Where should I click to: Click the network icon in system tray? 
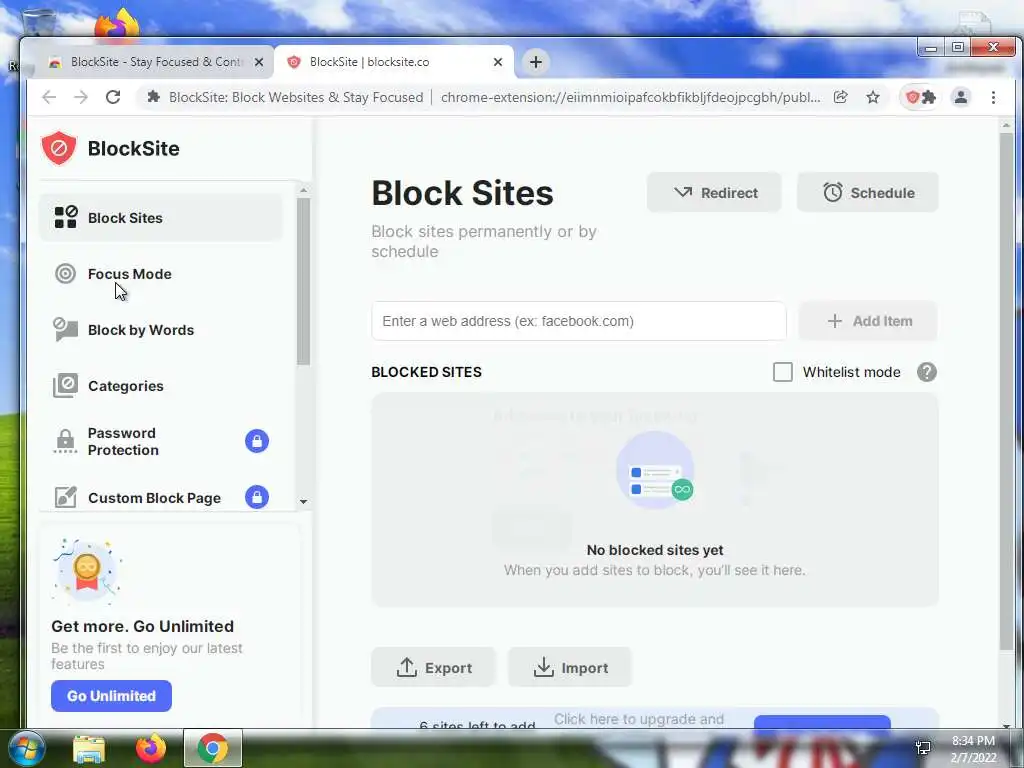tap(923, 748)
